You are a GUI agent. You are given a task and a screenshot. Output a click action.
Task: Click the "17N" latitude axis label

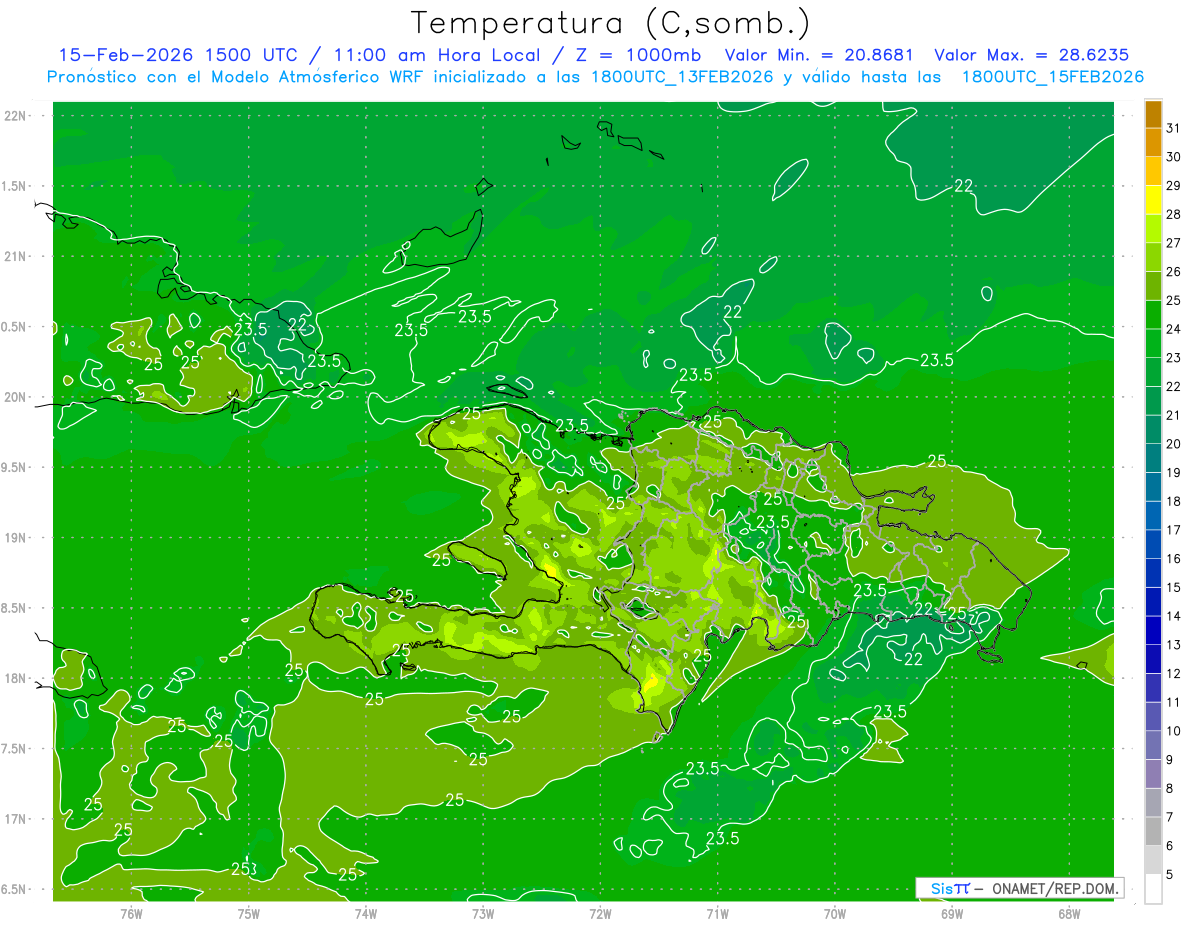(16, 819)
